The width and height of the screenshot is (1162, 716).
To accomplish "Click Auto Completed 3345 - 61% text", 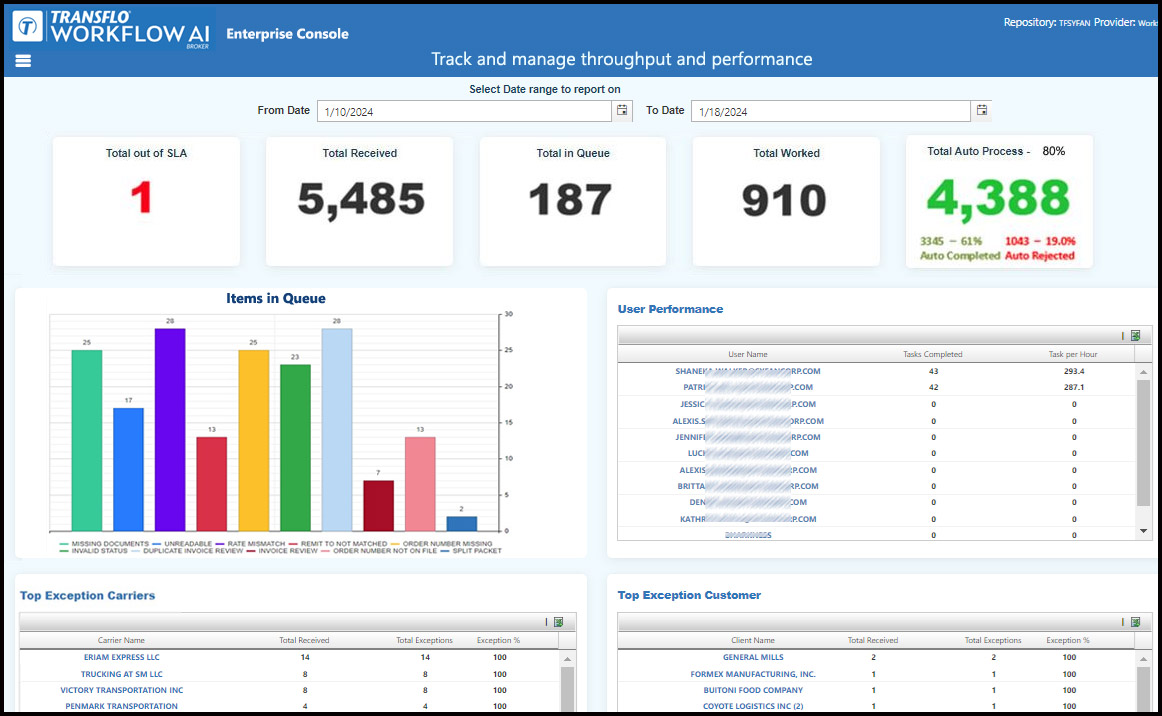I will point(960,248).
